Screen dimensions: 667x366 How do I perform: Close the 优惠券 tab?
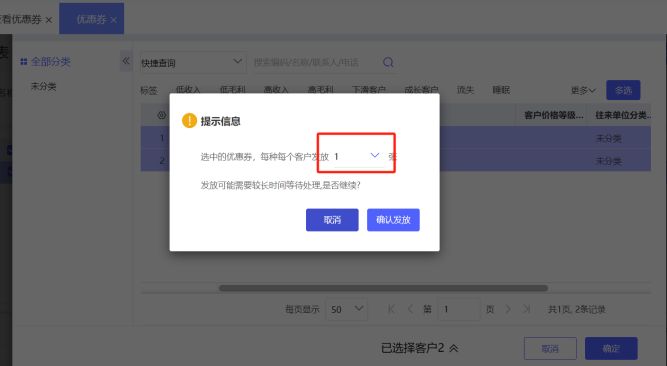tap(114, 20)
